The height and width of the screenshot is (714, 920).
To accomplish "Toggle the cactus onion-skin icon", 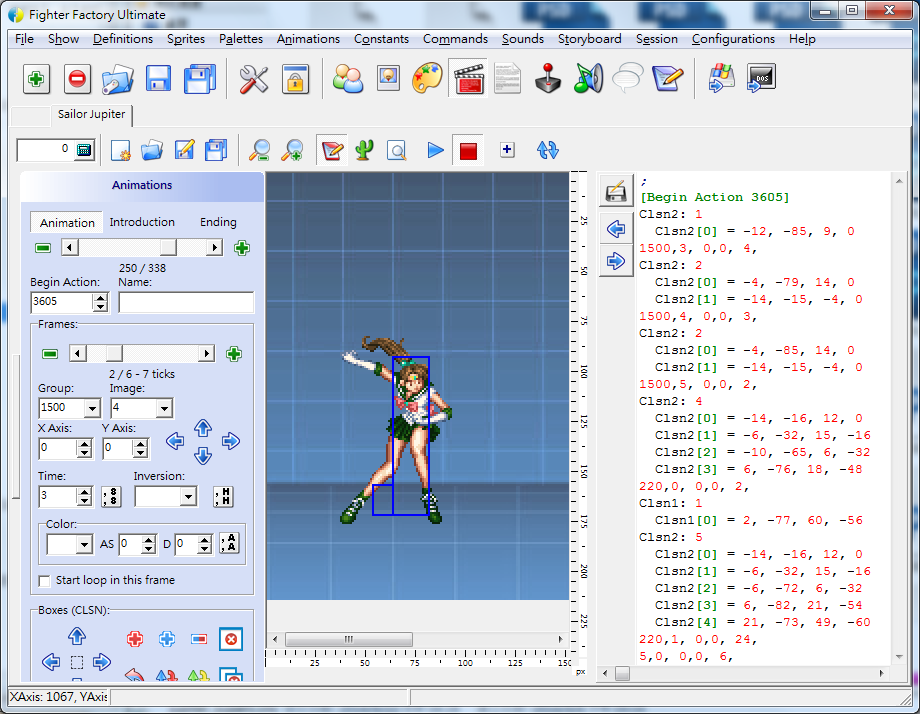I will pos(364,150).
